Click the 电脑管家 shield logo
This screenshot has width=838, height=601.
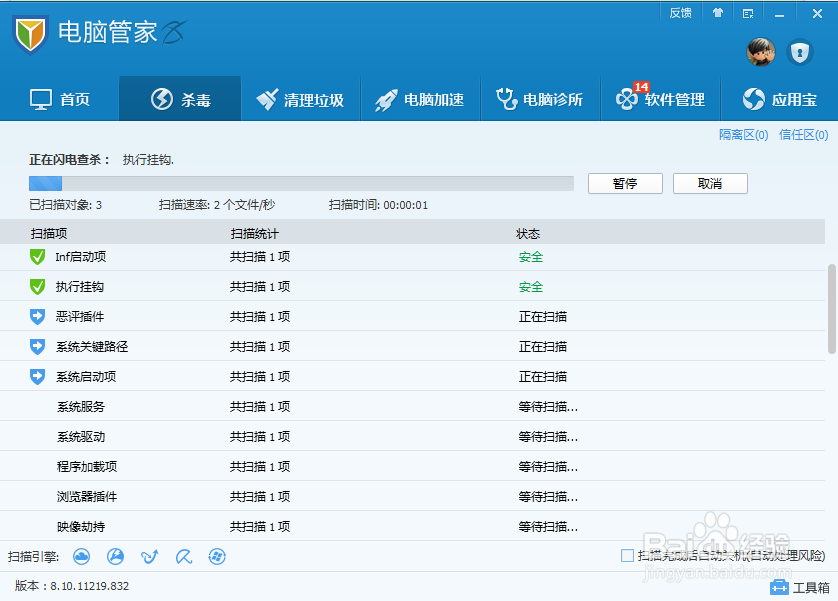point(30,34)
